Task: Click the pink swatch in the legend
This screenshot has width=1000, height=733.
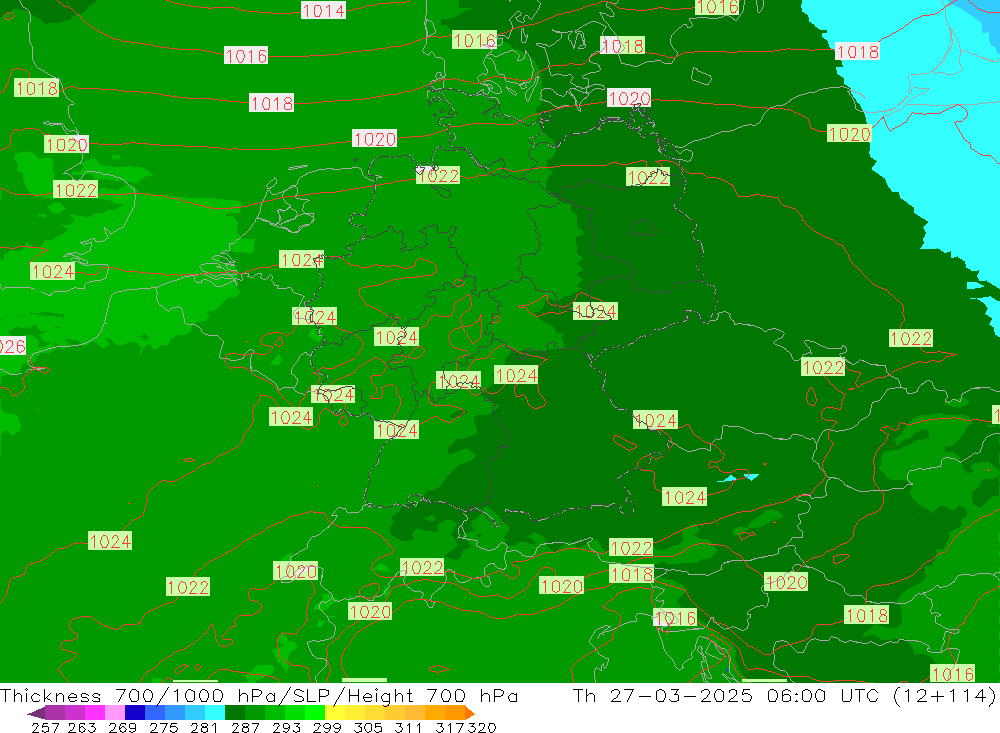Action: point(115,713)
